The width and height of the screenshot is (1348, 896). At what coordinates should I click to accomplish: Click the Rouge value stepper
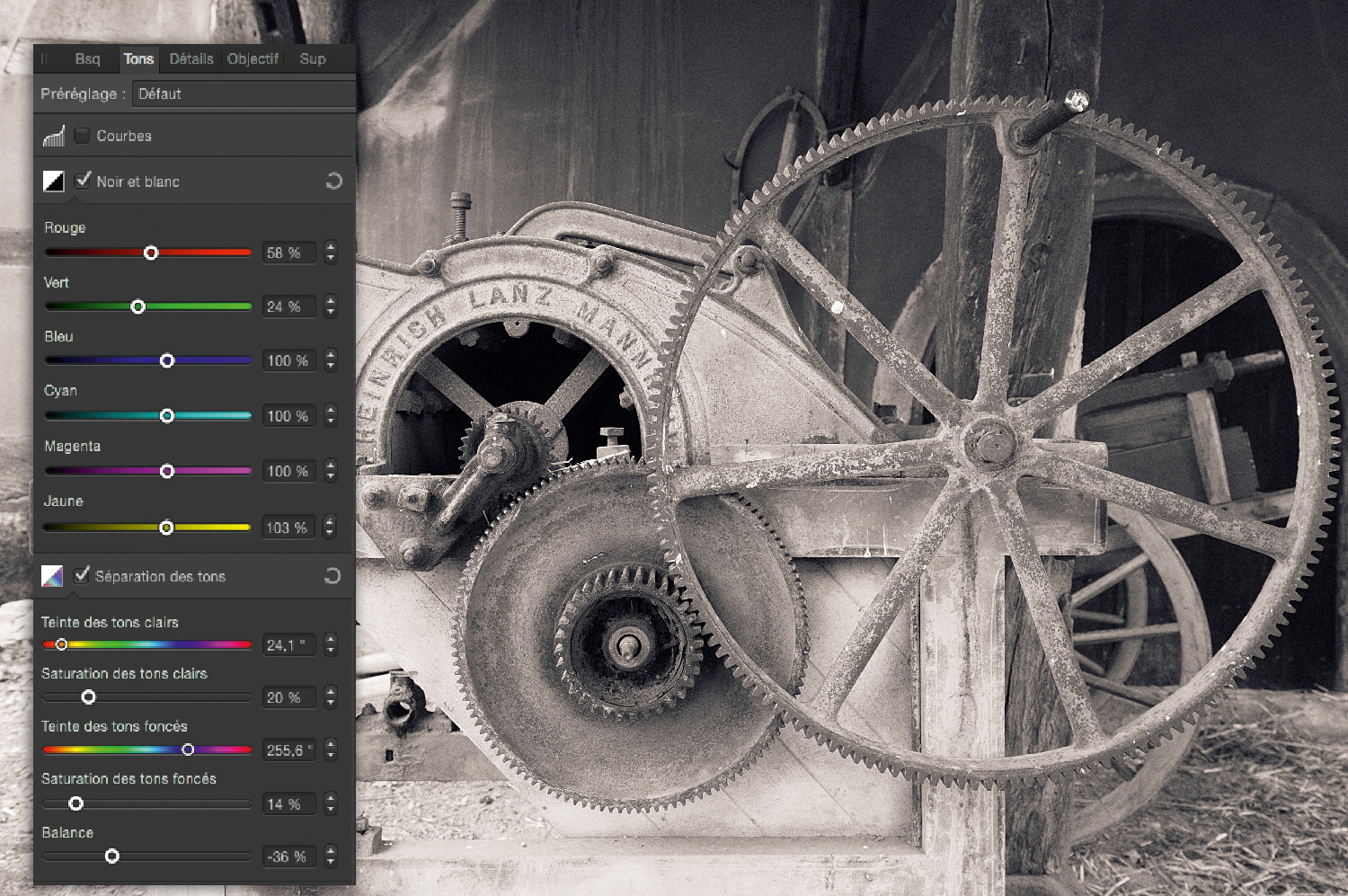pos(331,253)
